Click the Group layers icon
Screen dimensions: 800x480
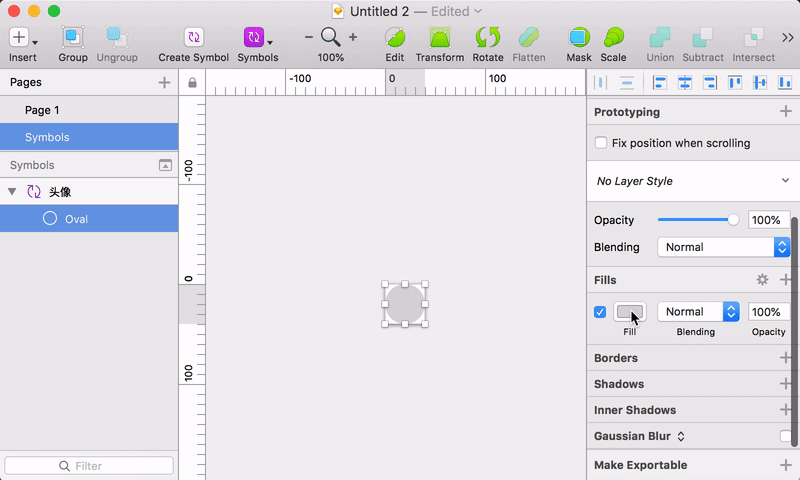72,38
